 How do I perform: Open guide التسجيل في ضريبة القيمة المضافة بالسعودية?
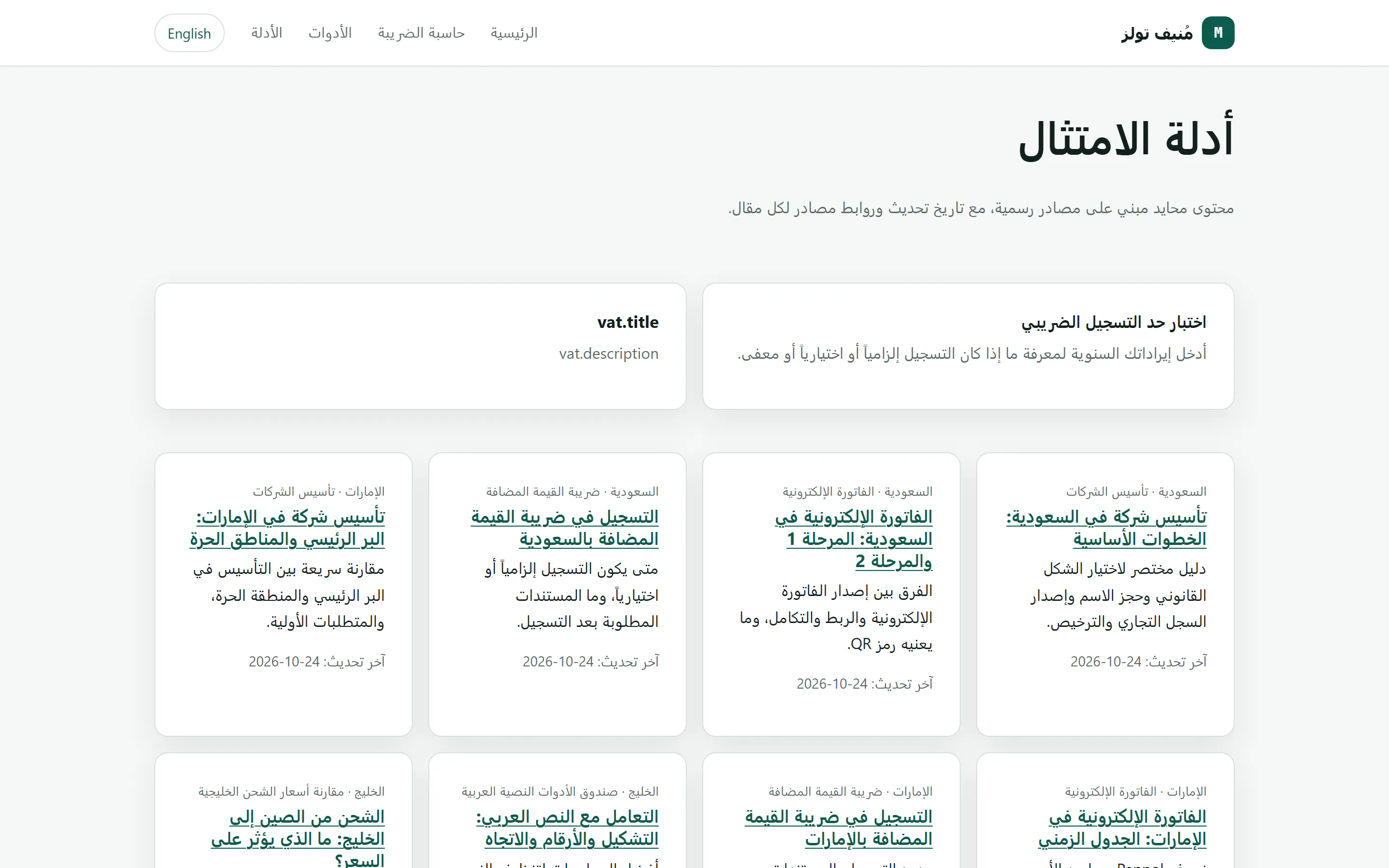(565, 528)
